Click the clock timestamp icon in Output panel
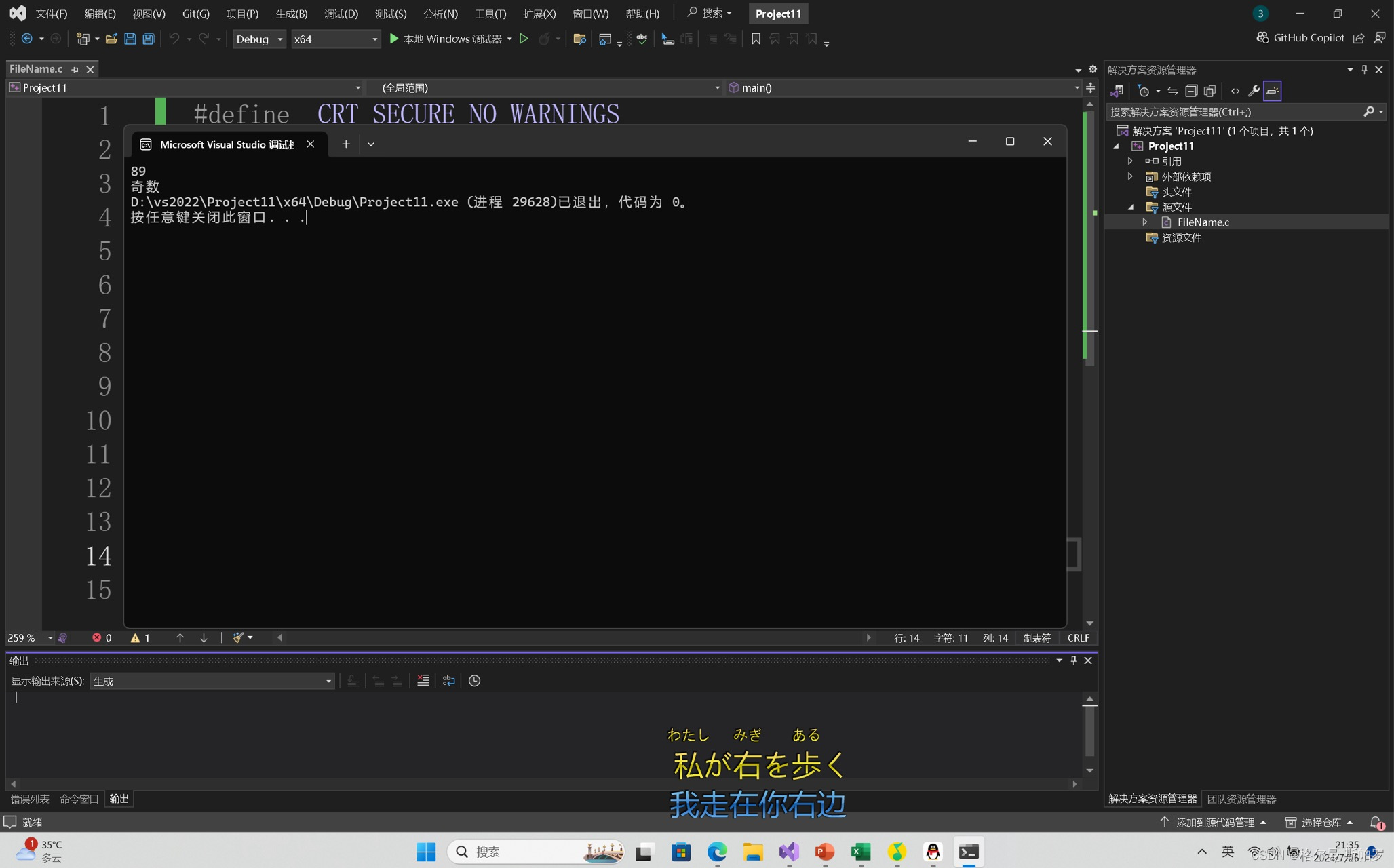Image resolution: width=1394 pixels, height=868 pixels. point(474,680)
